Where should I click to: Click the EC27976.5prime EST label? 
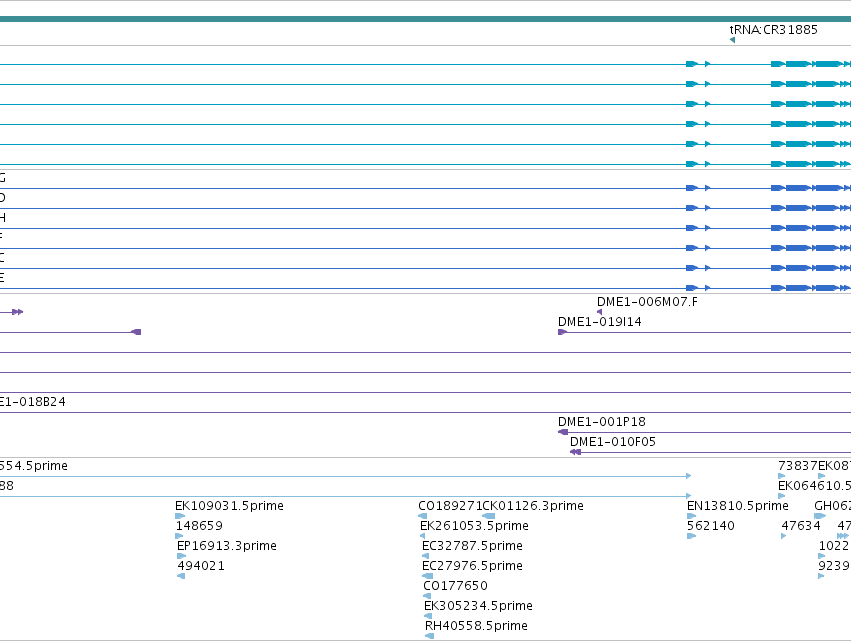pyautogui.click(x=472, y=566)
